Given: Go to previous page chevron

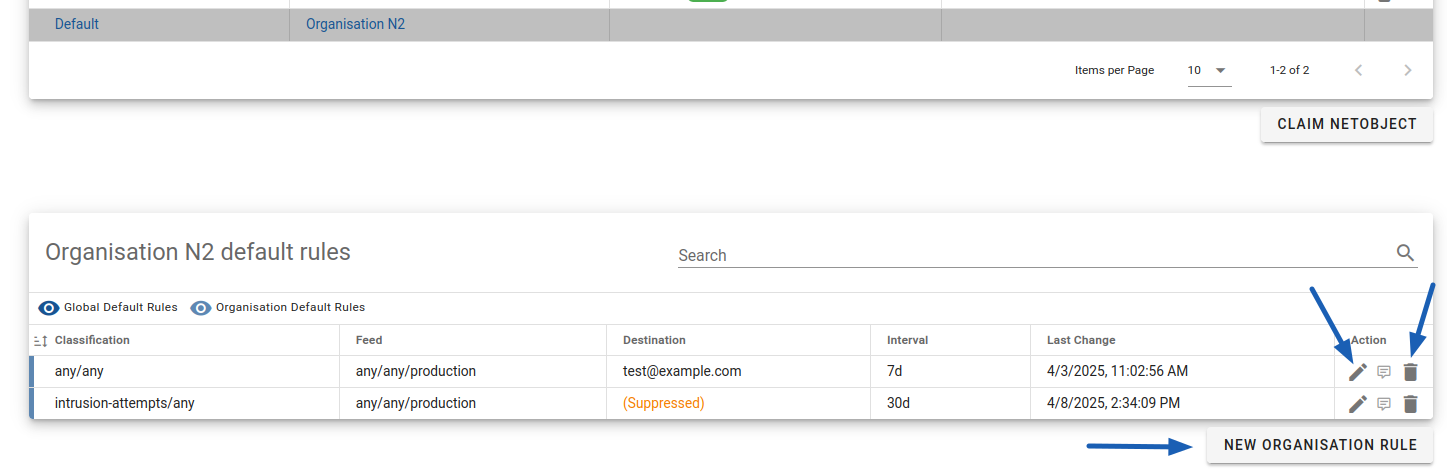Looking at the screenshot, I should tap(1358, 70).
